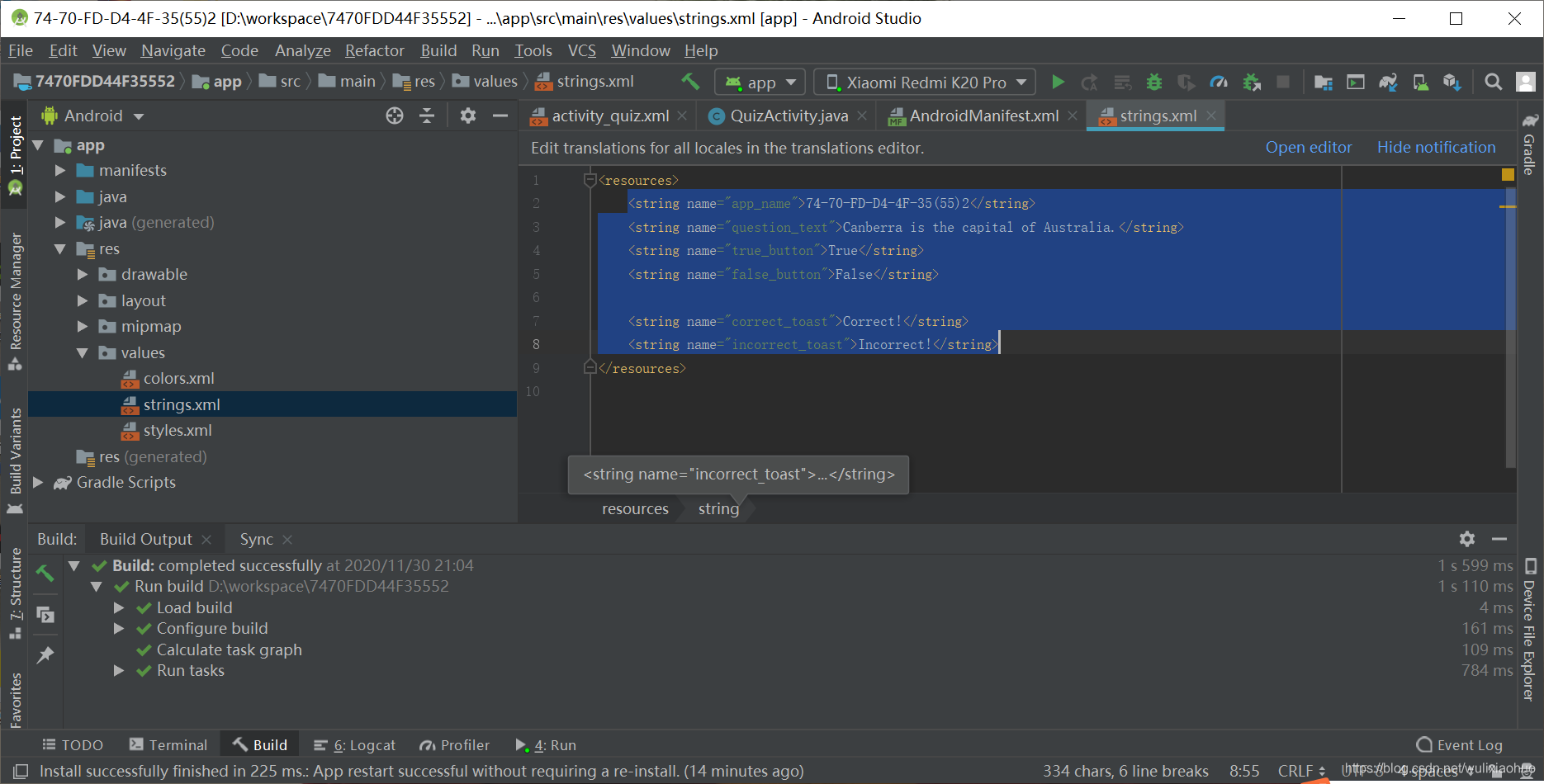
Task: Expand the Load build task
Action: point(119,607)
